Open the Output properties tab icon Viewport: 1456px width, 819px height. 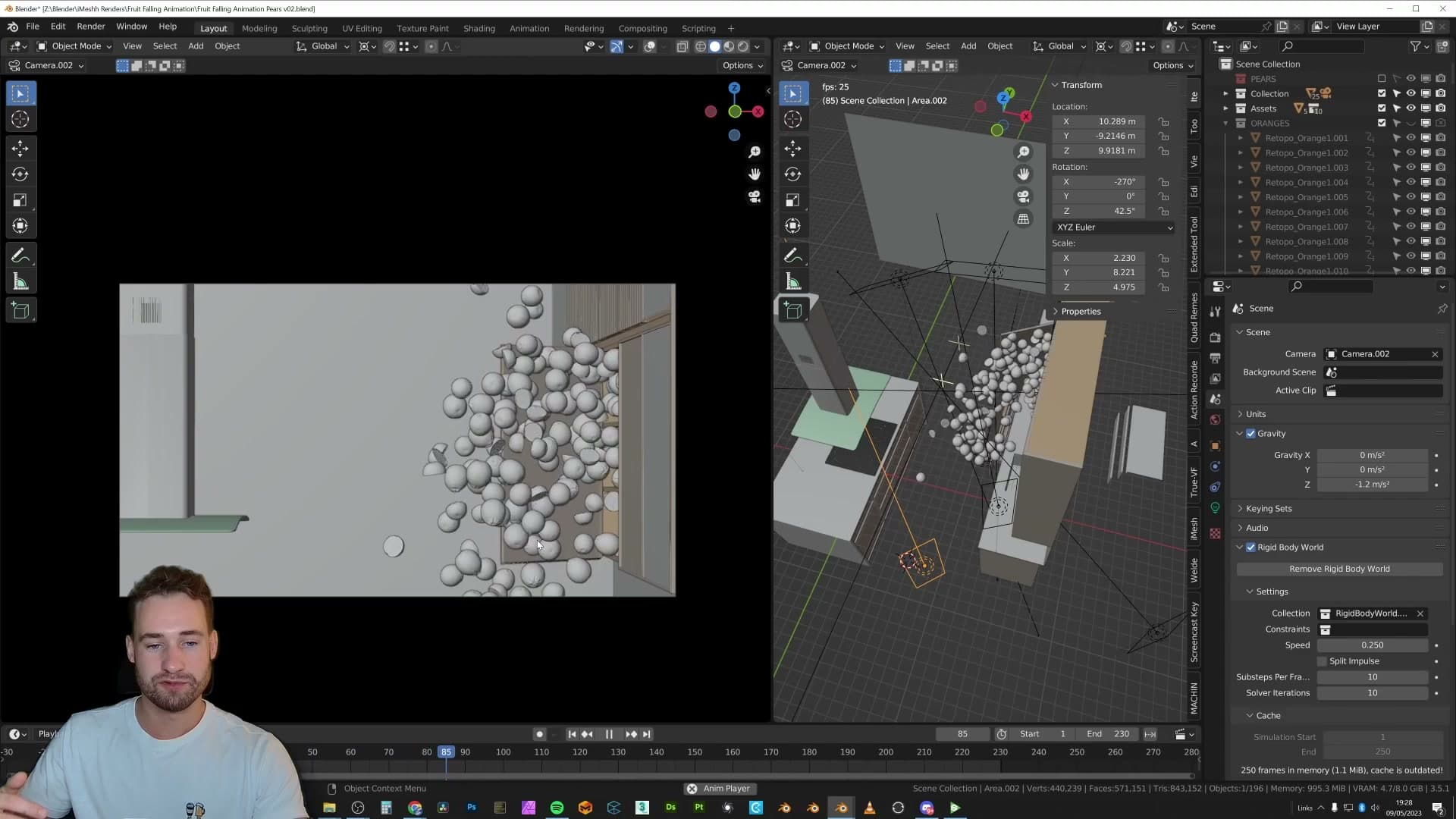(1215, 358)
